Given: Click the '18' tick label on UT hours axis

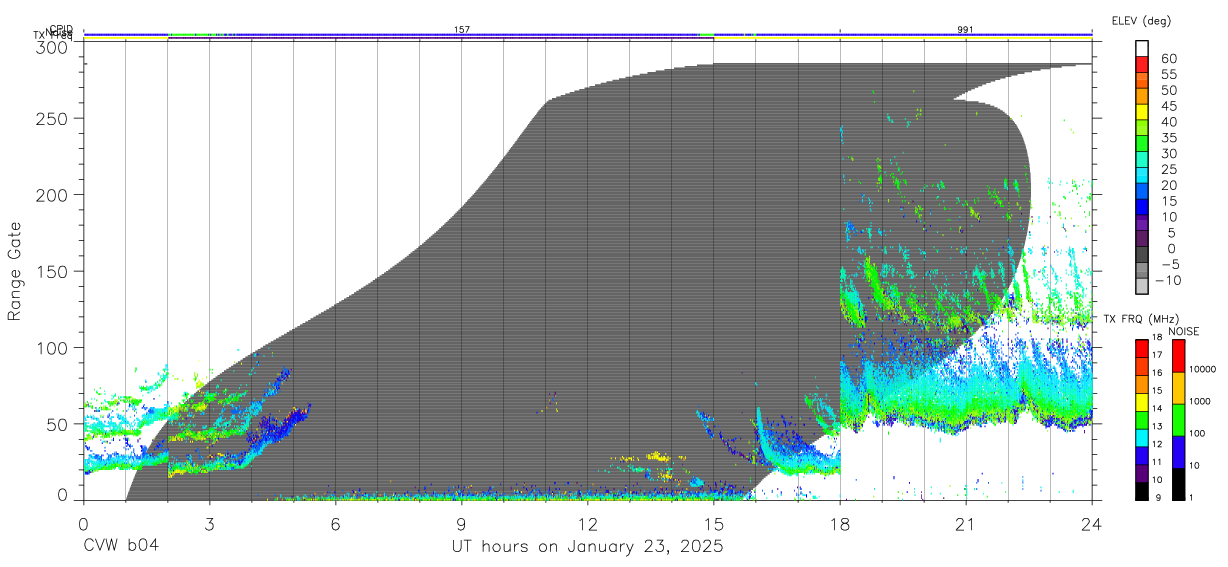Looking at the screenshot, I should (x=840, y=524).
